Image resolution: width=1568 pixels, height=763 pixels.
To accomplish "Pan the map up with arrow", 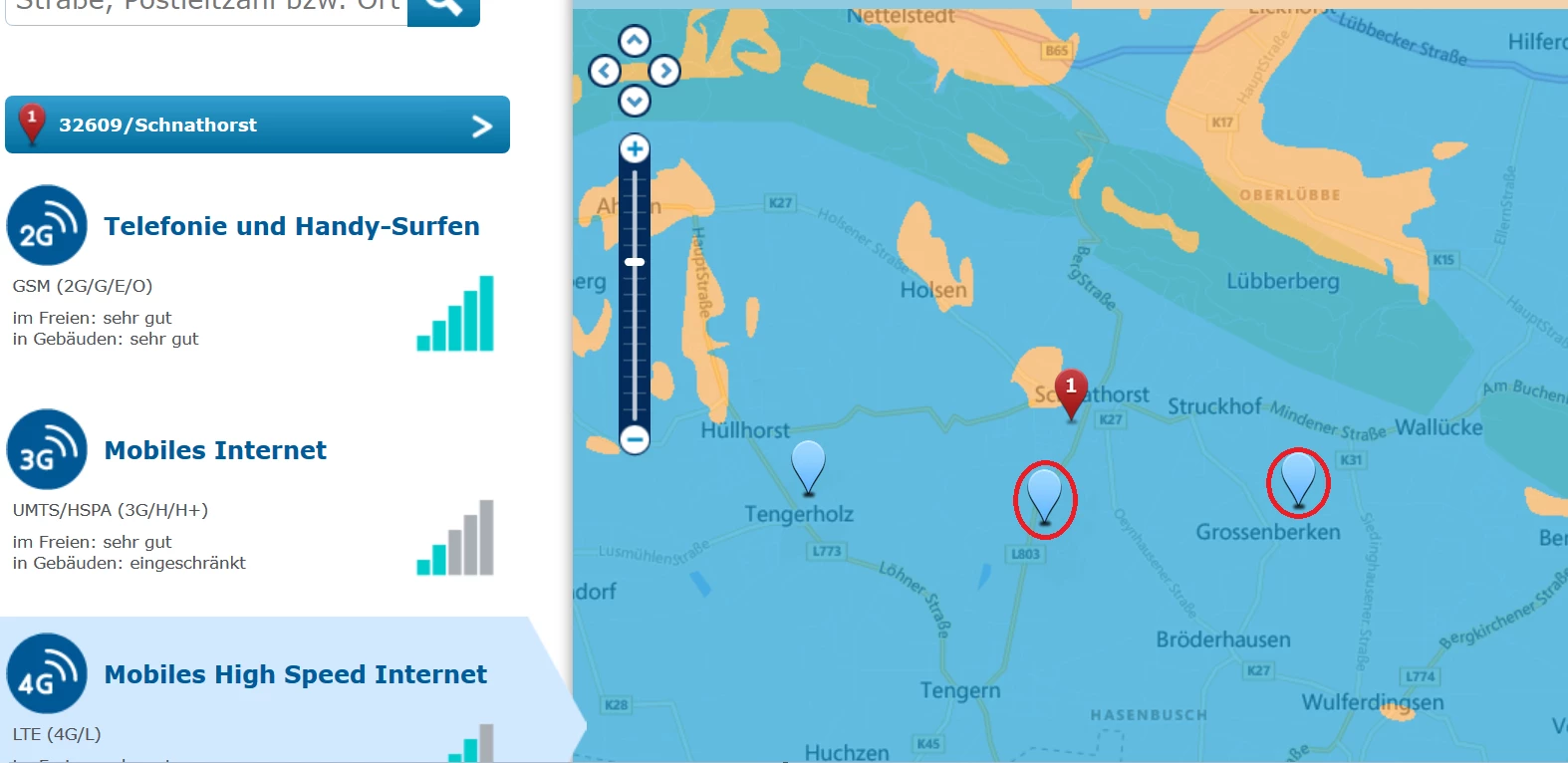I will click(x=635, y=41).
